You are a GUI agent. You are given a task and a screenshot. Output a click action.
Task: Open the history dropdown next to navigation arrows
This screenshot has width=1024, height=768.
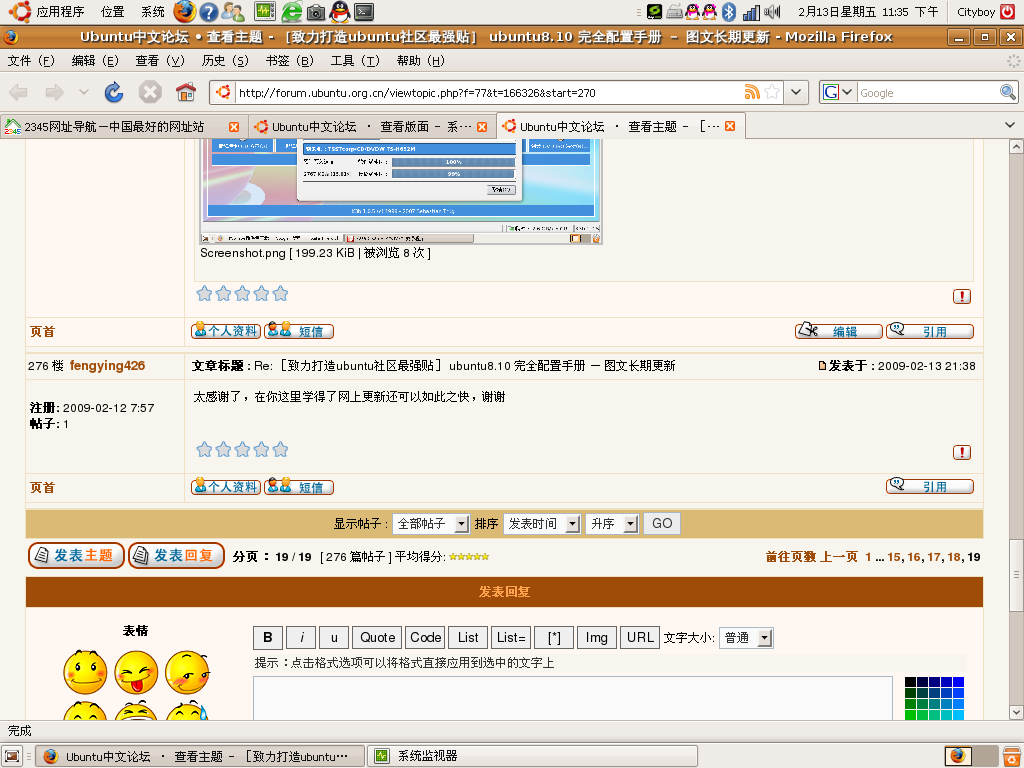coord(84,92)
